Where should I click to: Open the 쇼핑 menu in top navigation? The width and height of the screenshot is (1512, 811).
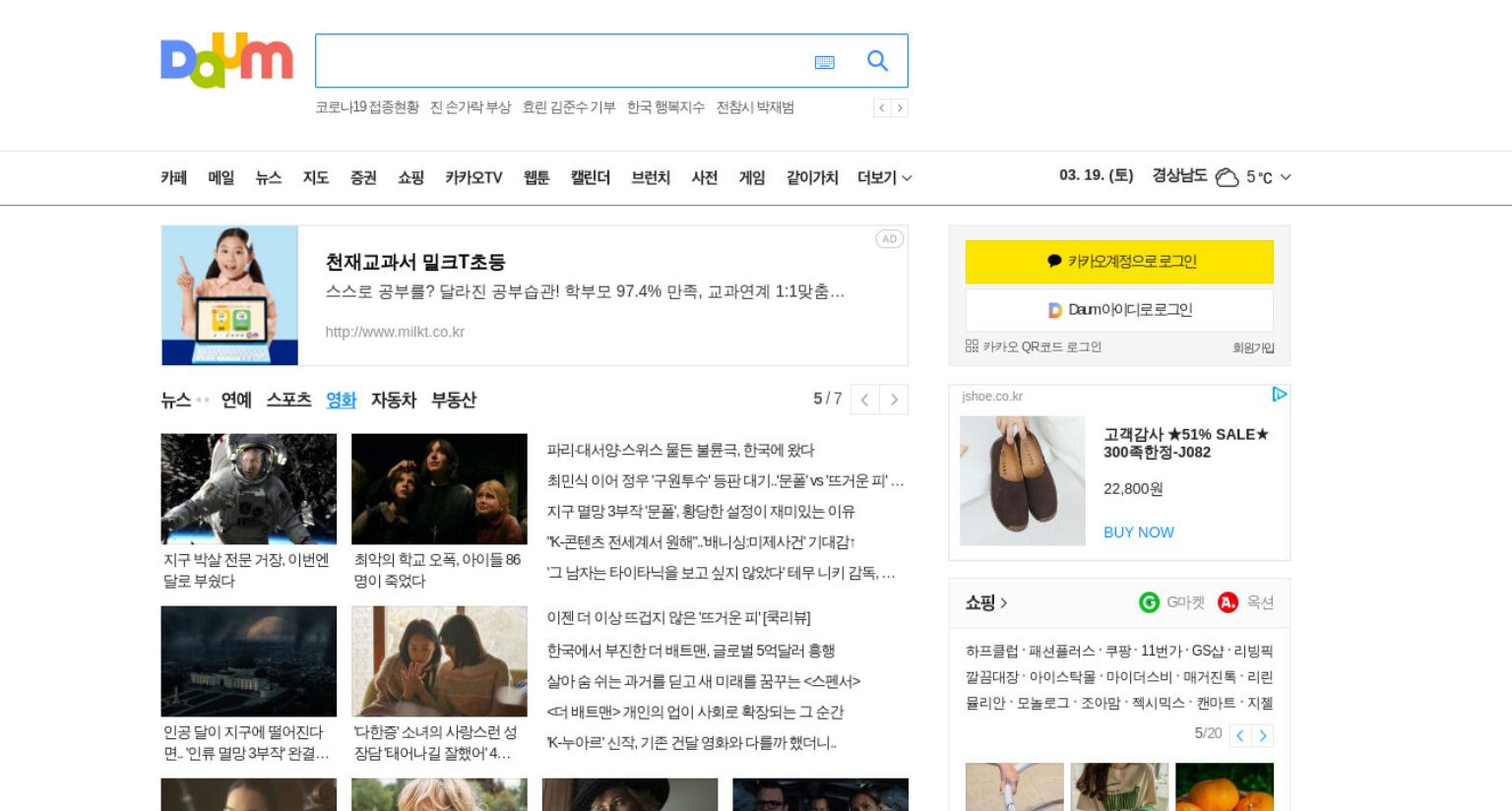tap(410, 178)
